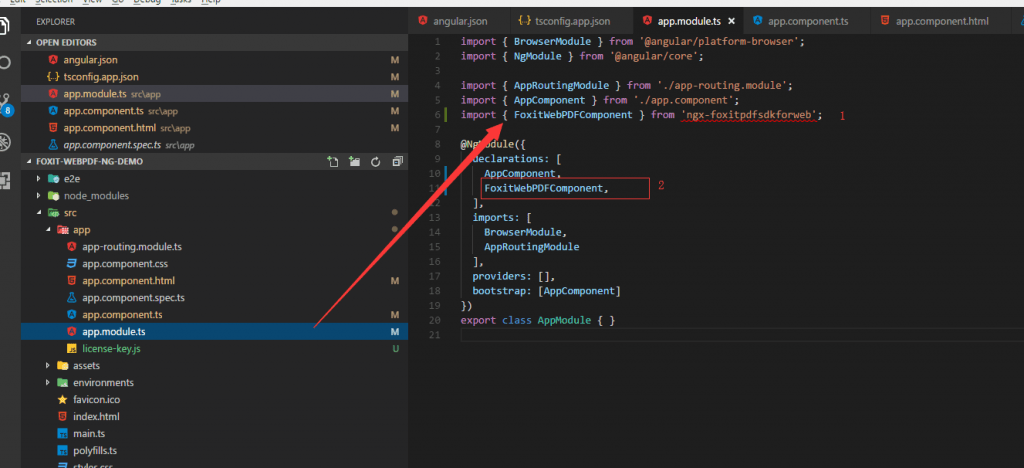Open the Search view in the activity bar

[5, 63]
